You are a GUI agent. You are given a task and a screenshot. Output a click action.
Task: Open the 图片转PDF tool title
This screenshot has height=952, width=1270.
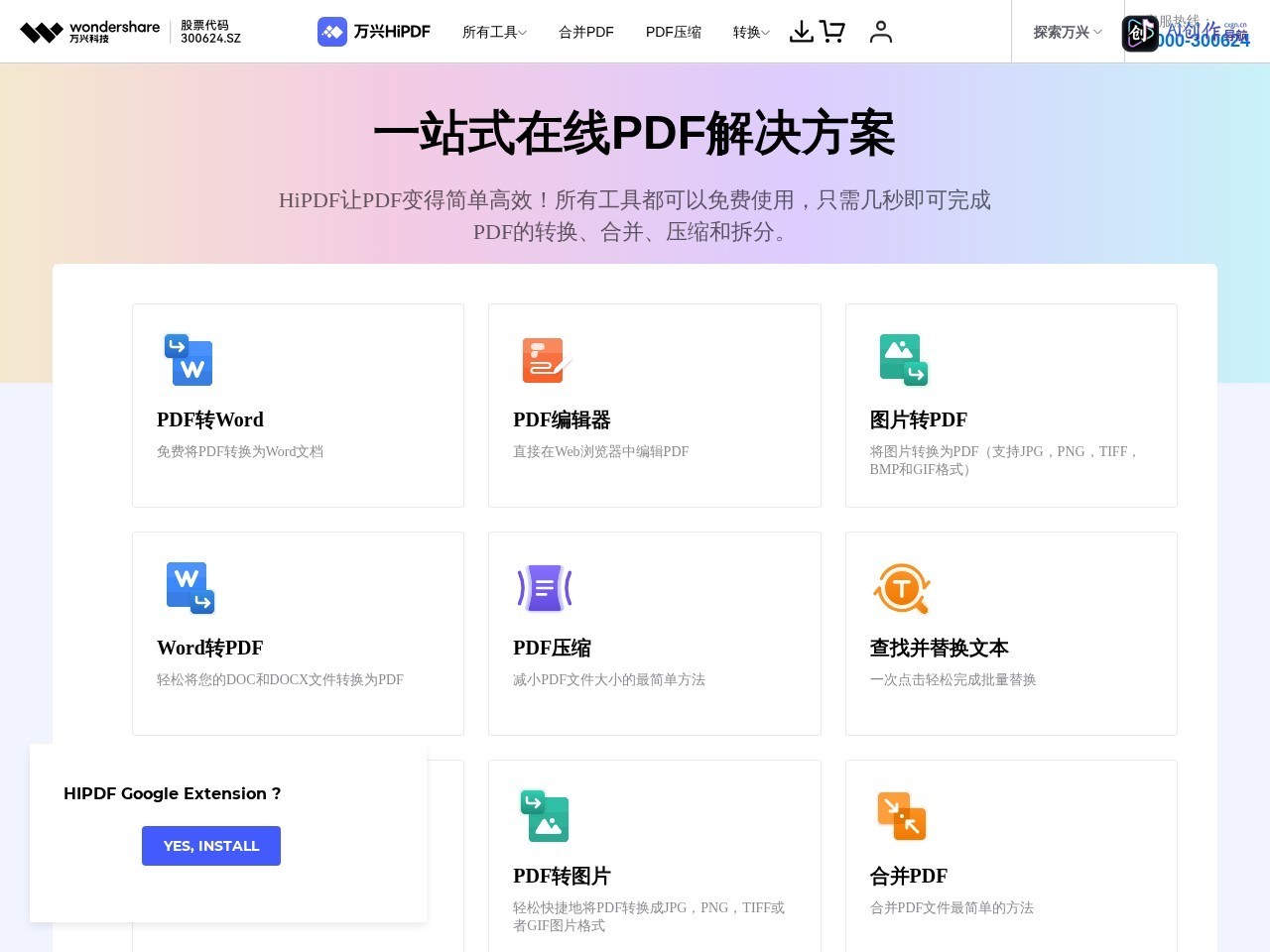point(919,419)
